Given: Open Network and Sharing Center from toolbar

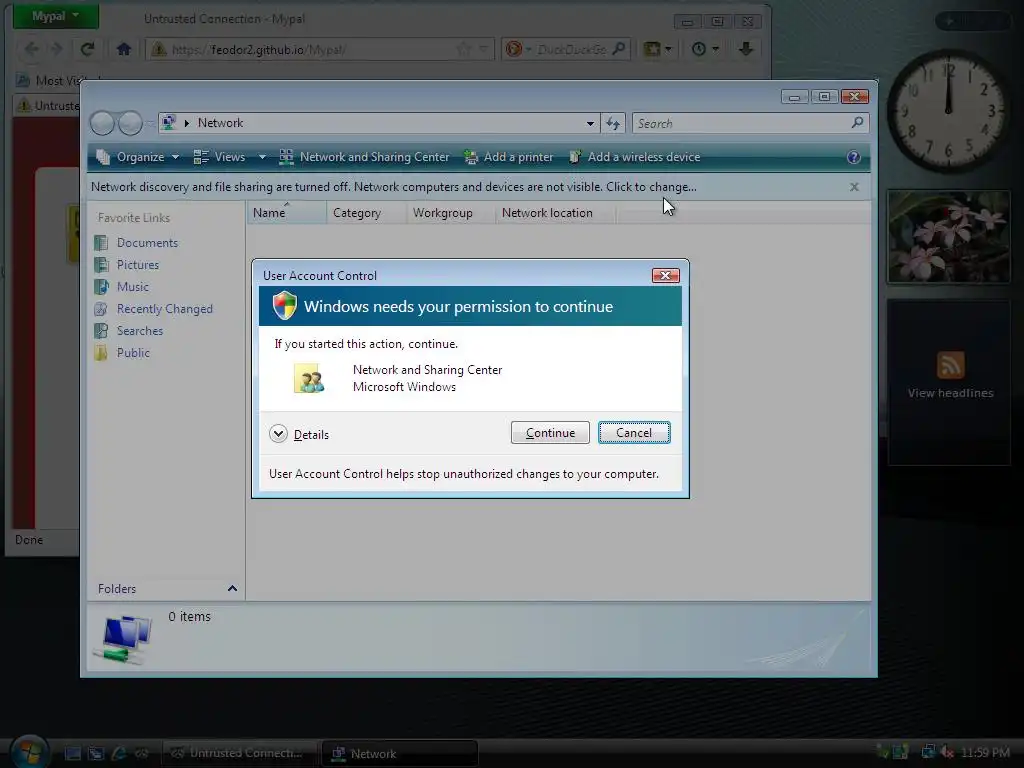Looking at the screenshot, I should pos(364,157).
